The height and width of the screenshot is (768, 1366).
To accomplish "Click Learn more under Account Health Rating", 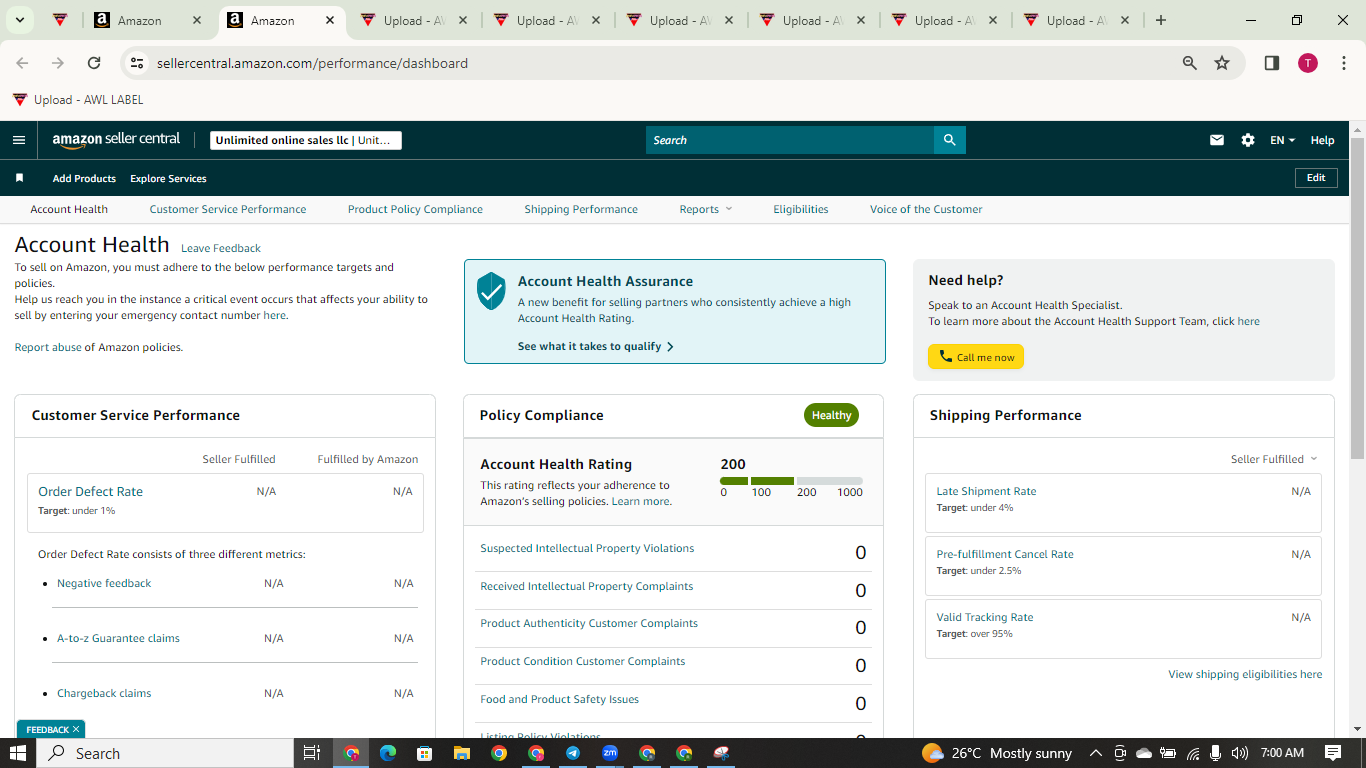I will (x=640, y=501).
